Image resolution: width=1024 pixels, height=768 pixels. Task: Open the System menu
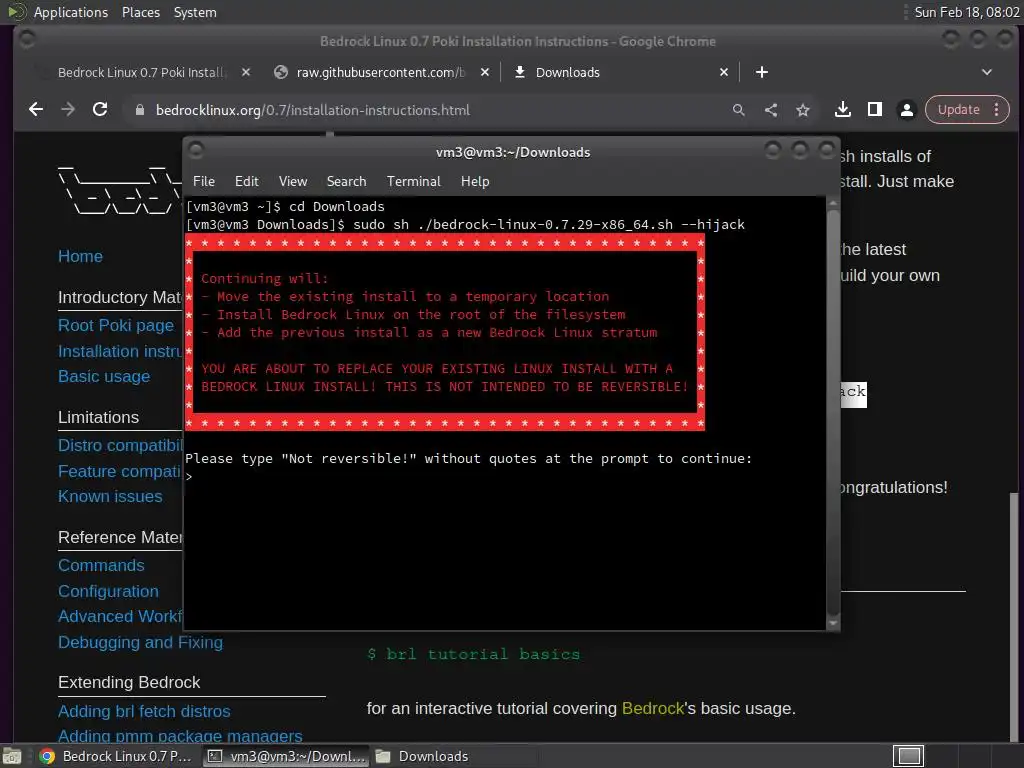tap(195, 12)
